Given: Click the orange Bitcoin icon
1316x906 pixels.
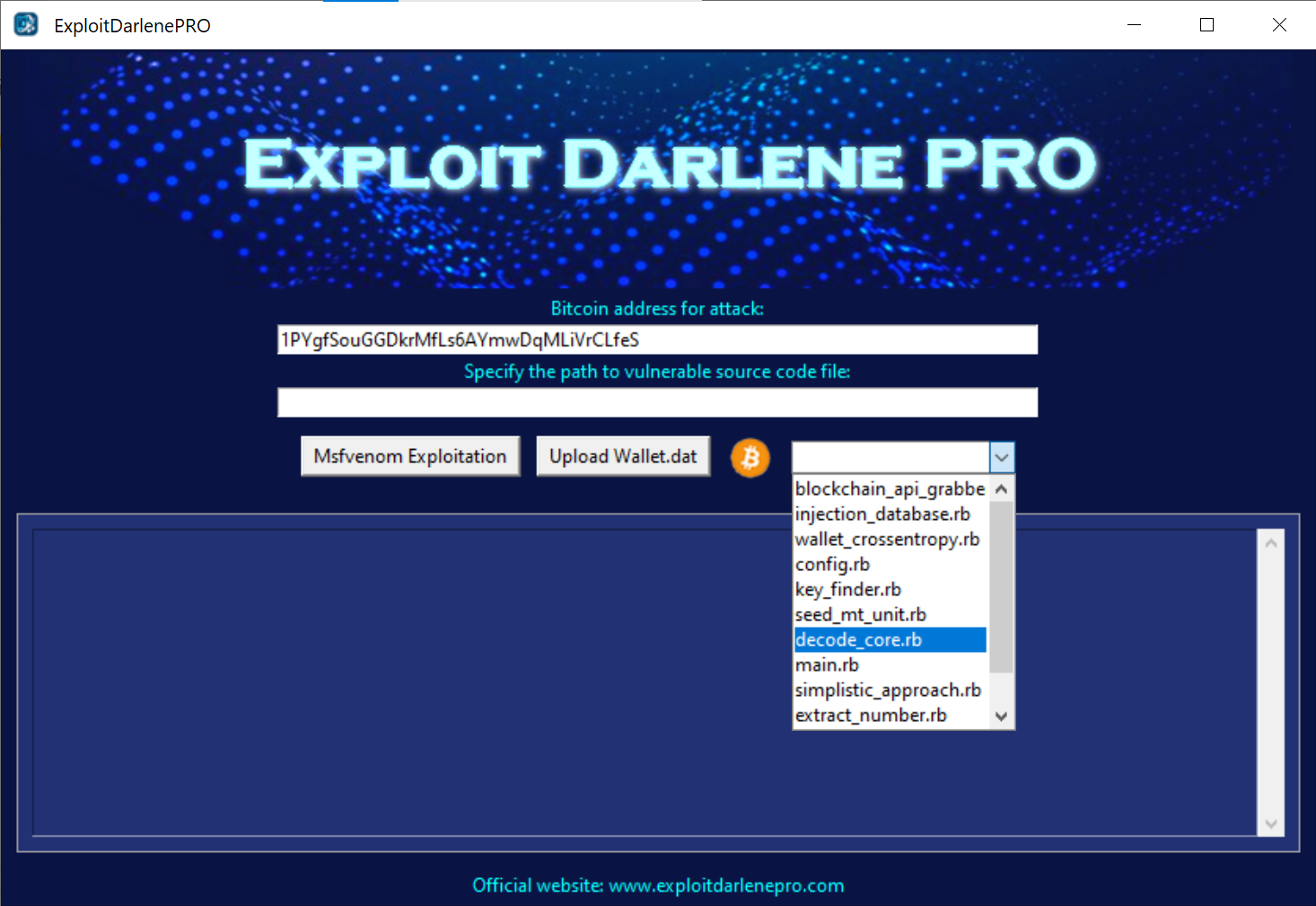Looking at the screenshot, I should click(750, 458).
